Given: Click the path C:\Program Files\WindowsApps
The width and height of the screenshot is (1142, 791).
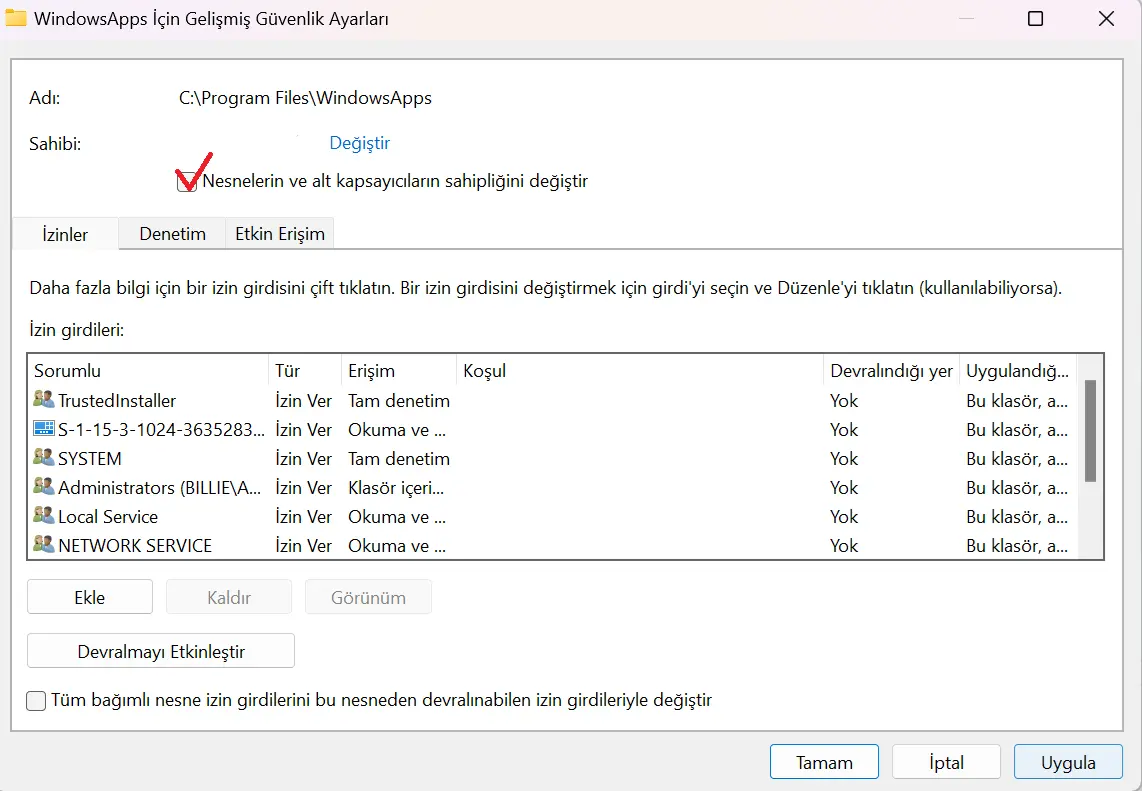Looking at the screenshot, I should coord(305,98).
